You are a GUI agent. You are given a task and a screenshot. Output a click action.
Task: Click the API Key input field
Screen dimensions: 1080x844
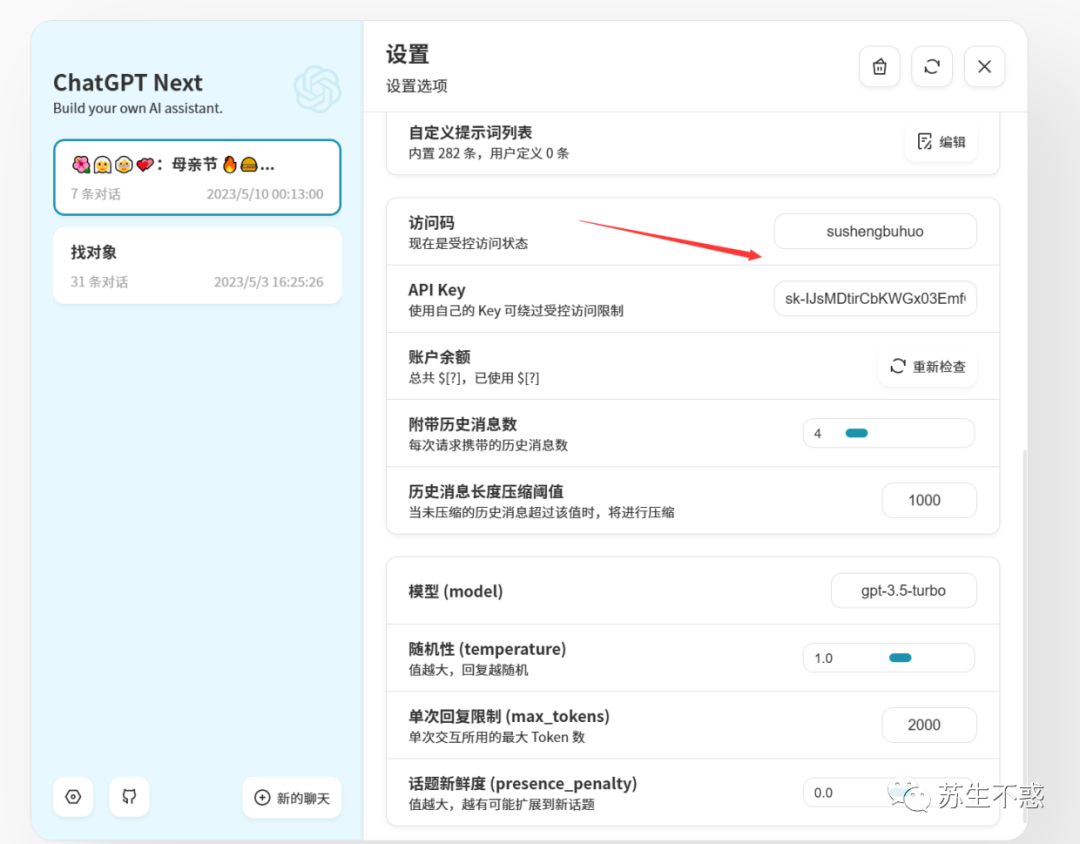click(x=874, y=298)
